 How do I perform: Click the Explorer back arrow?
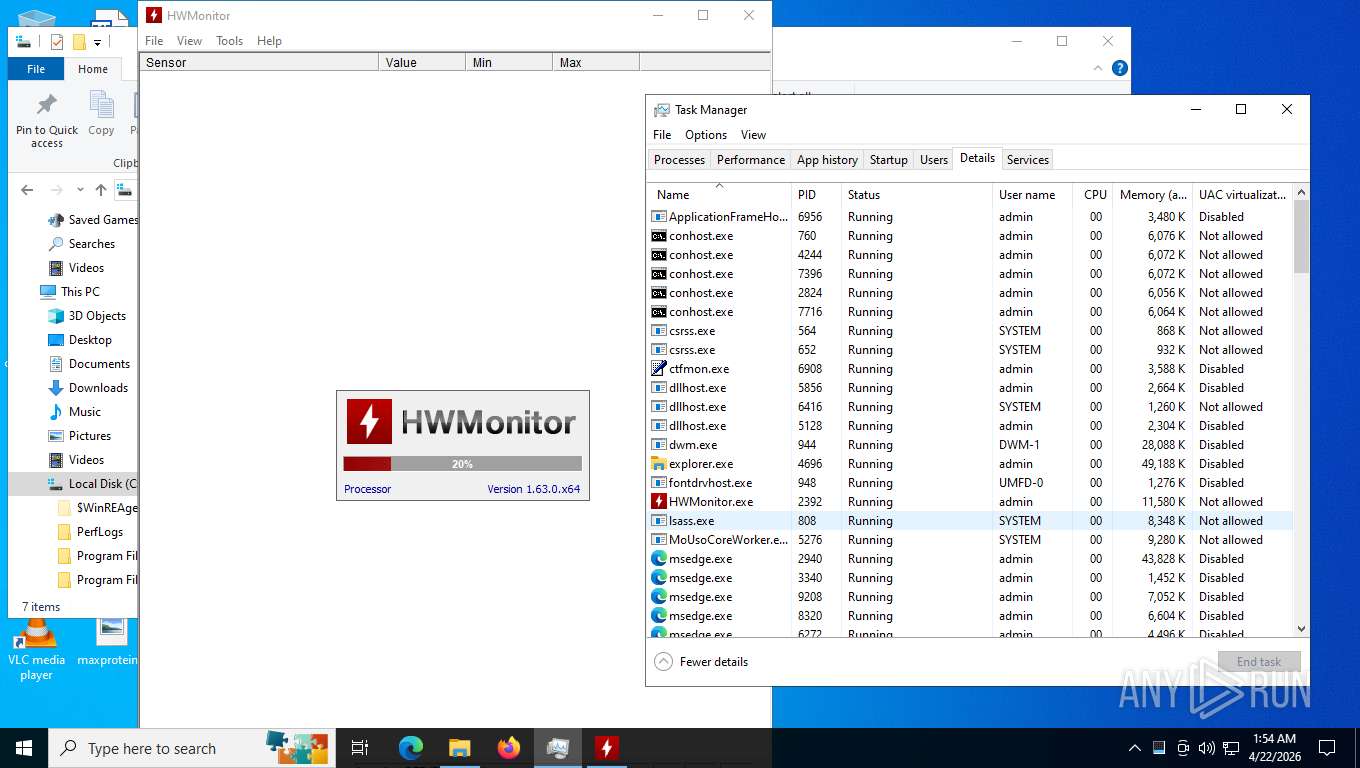coord(28,190)
